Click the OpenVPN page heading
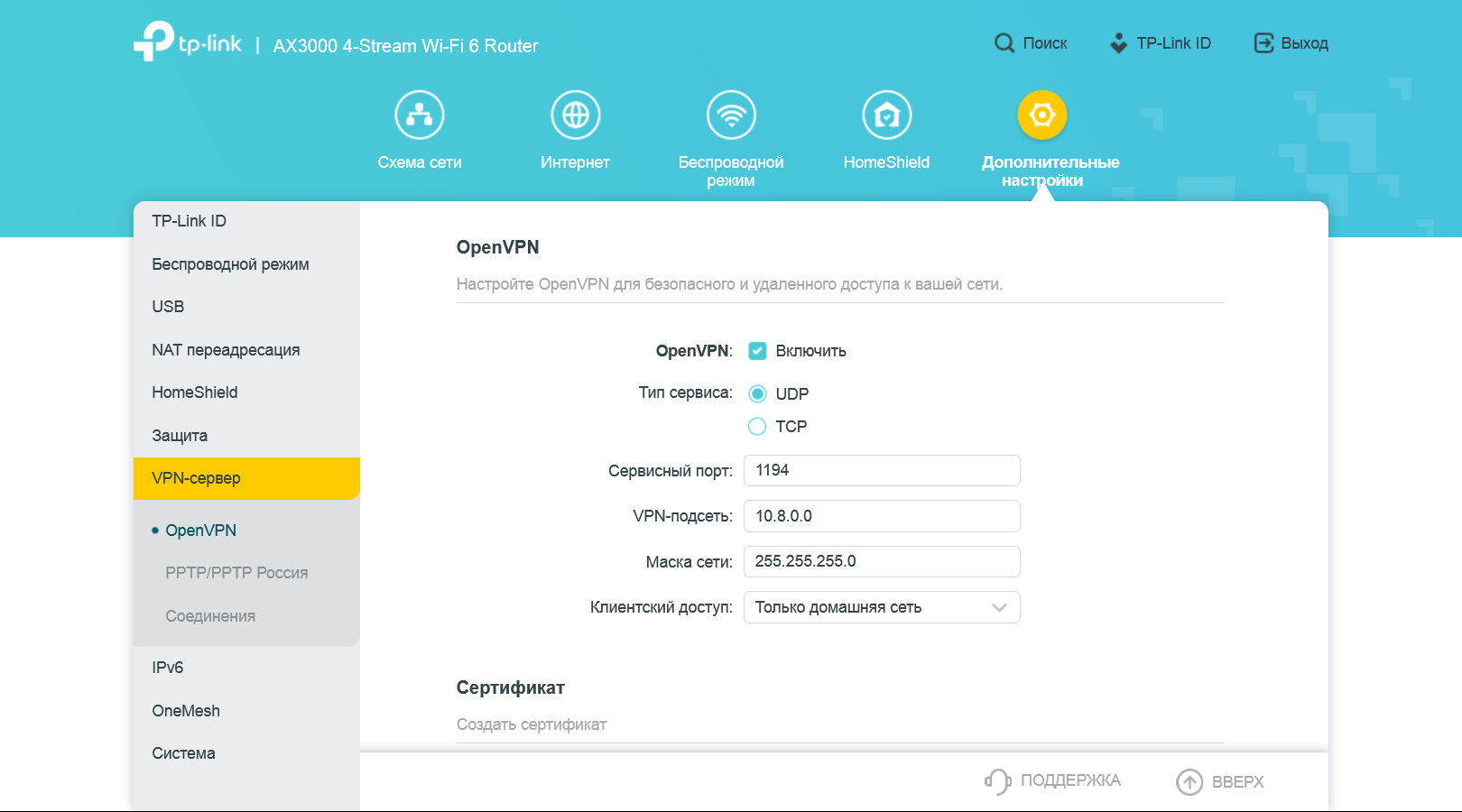The image size is (1462, 812). pos(498,247)
